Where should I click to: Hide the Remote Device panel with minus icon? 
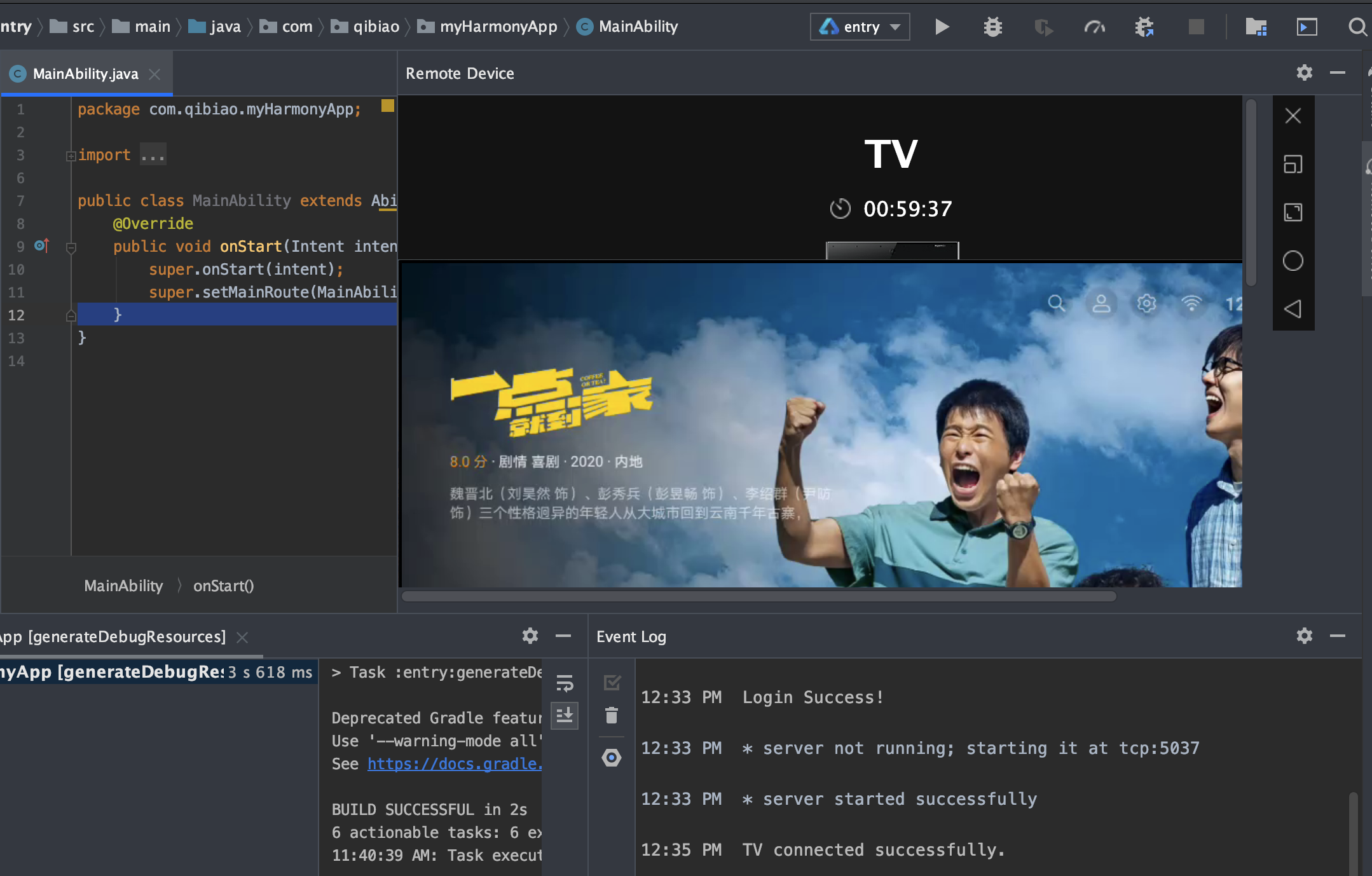coord(1338,72)
